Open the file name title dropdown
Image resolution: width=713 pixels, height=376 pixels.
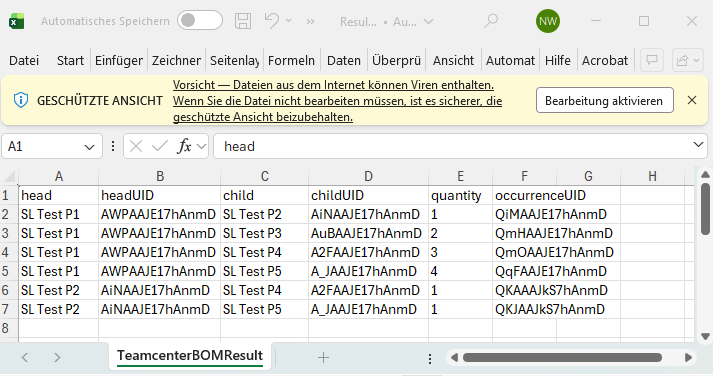[428, 21]
